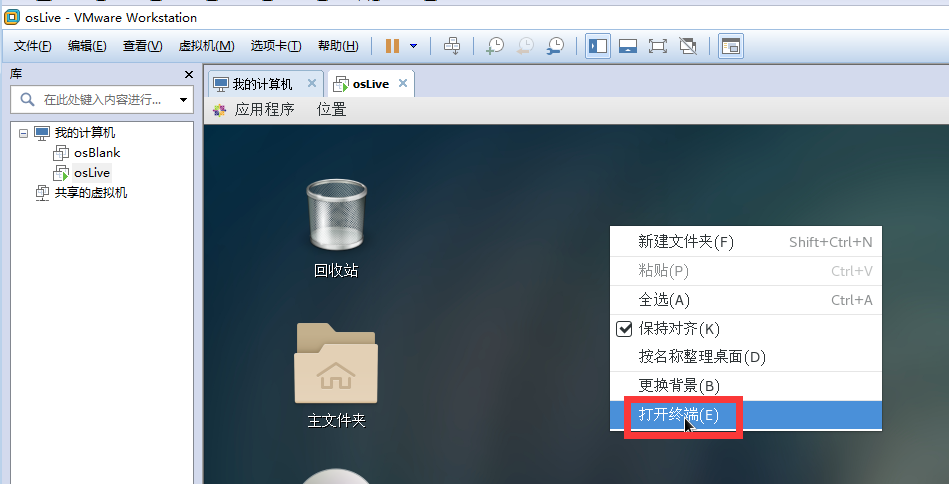The image size is (949, 484).
Task: Open the library search dropdown arrow
Action: 183,100
